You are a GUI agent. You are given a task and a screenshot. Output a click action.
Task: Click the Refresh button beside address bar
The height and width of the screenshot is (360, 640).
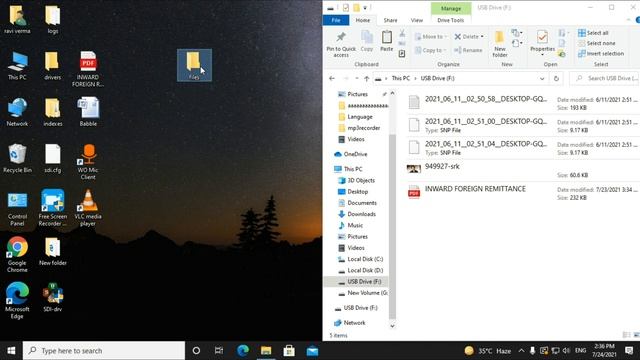point(556,78)
